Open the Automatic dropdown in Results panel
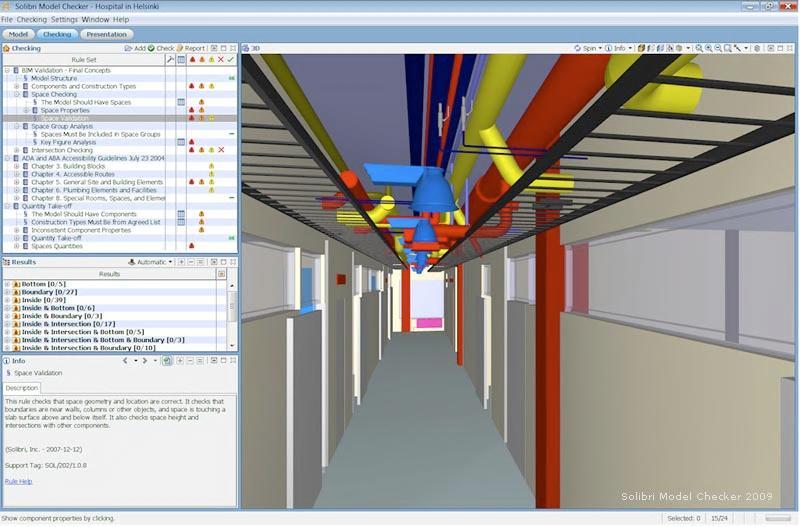Screen dimensions: 800x527 (150, 262)
